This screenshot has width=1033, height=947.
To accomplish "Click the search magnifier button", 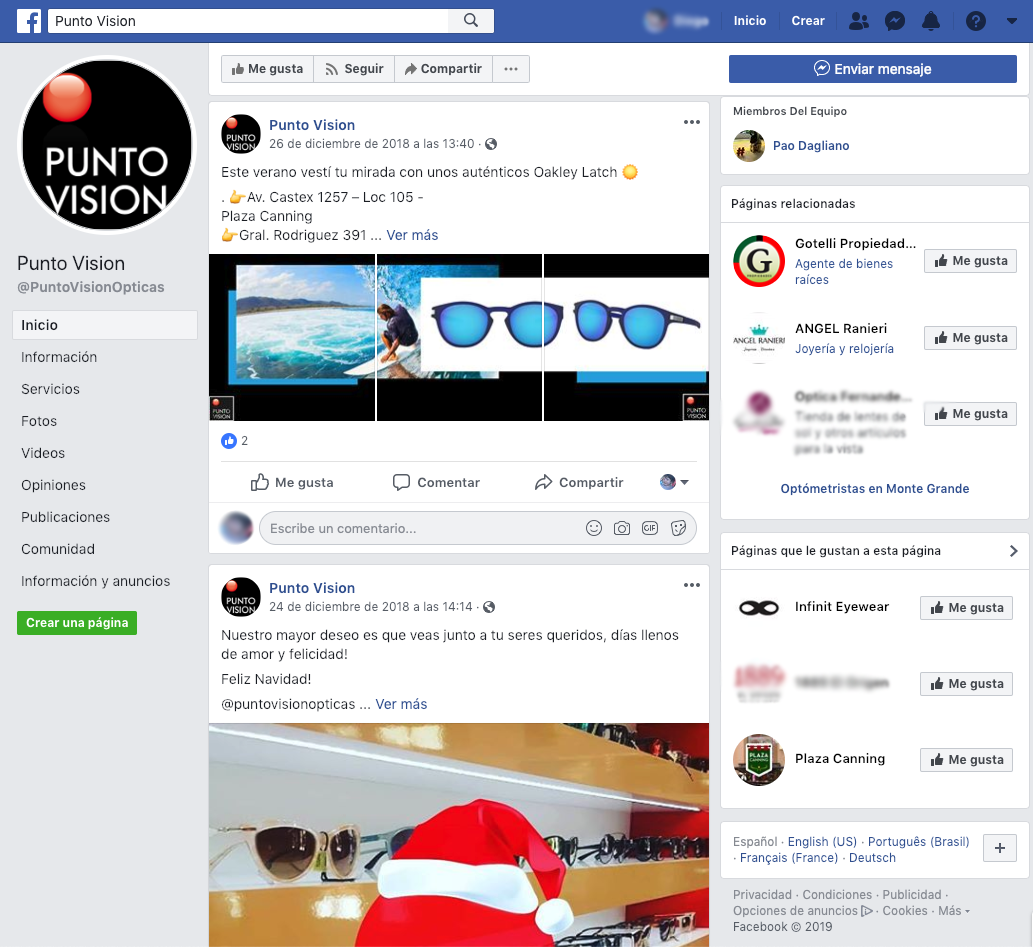I will tap(470, 20).
